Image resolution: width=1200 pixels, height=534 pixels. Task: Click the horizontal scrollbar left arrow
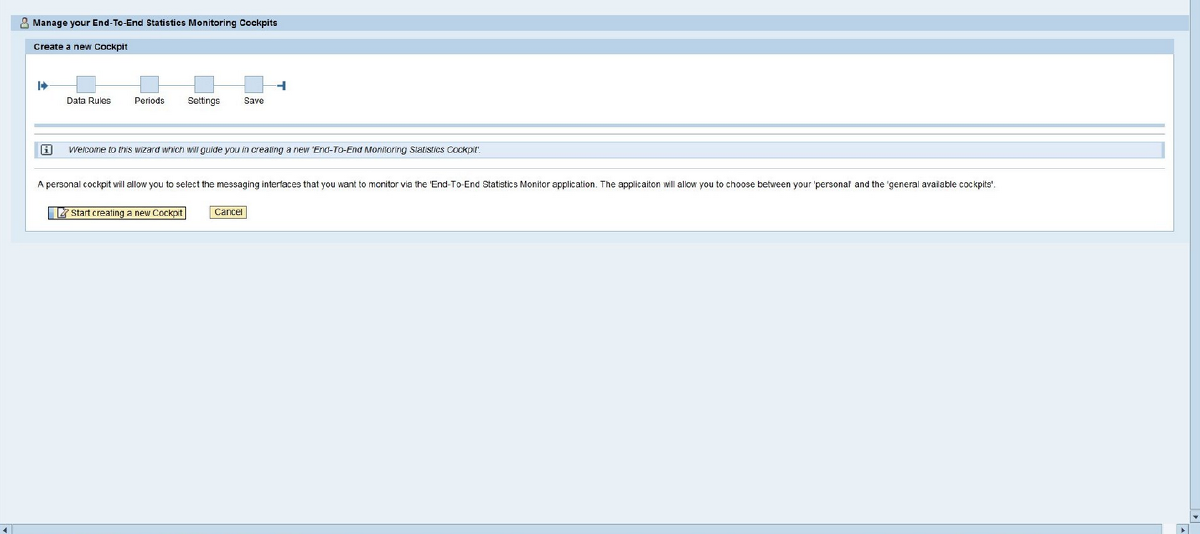(x=6, y=528)
